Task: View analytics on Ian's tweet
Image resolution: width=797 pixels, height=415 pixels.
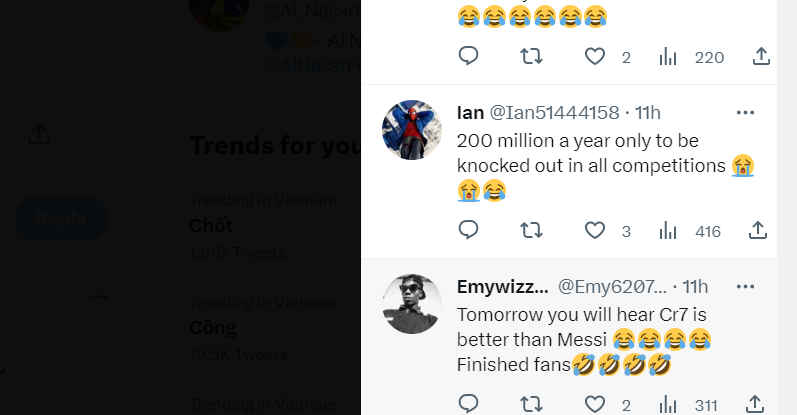Action: pos(669,231)
